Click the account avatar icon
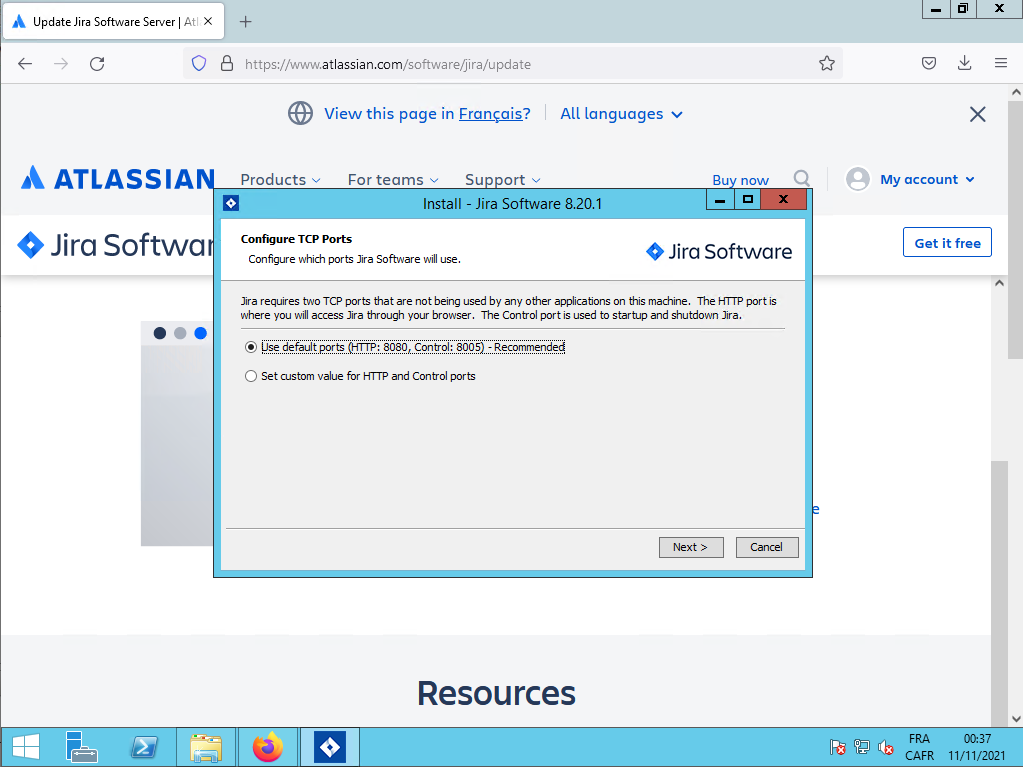1023x767 pixels. tap(858, 179)
